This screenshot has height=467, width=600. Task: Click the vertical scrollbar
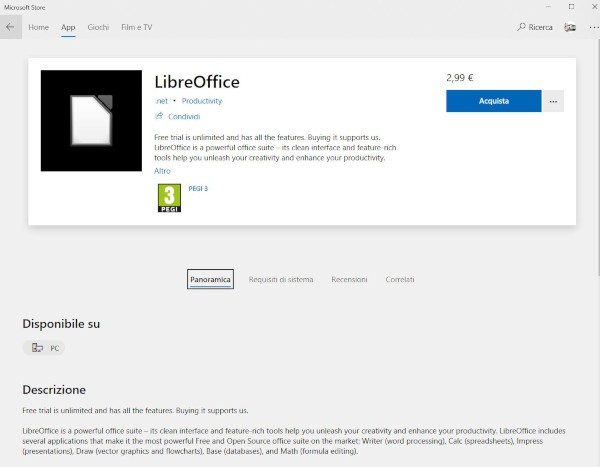click(598, 157)
